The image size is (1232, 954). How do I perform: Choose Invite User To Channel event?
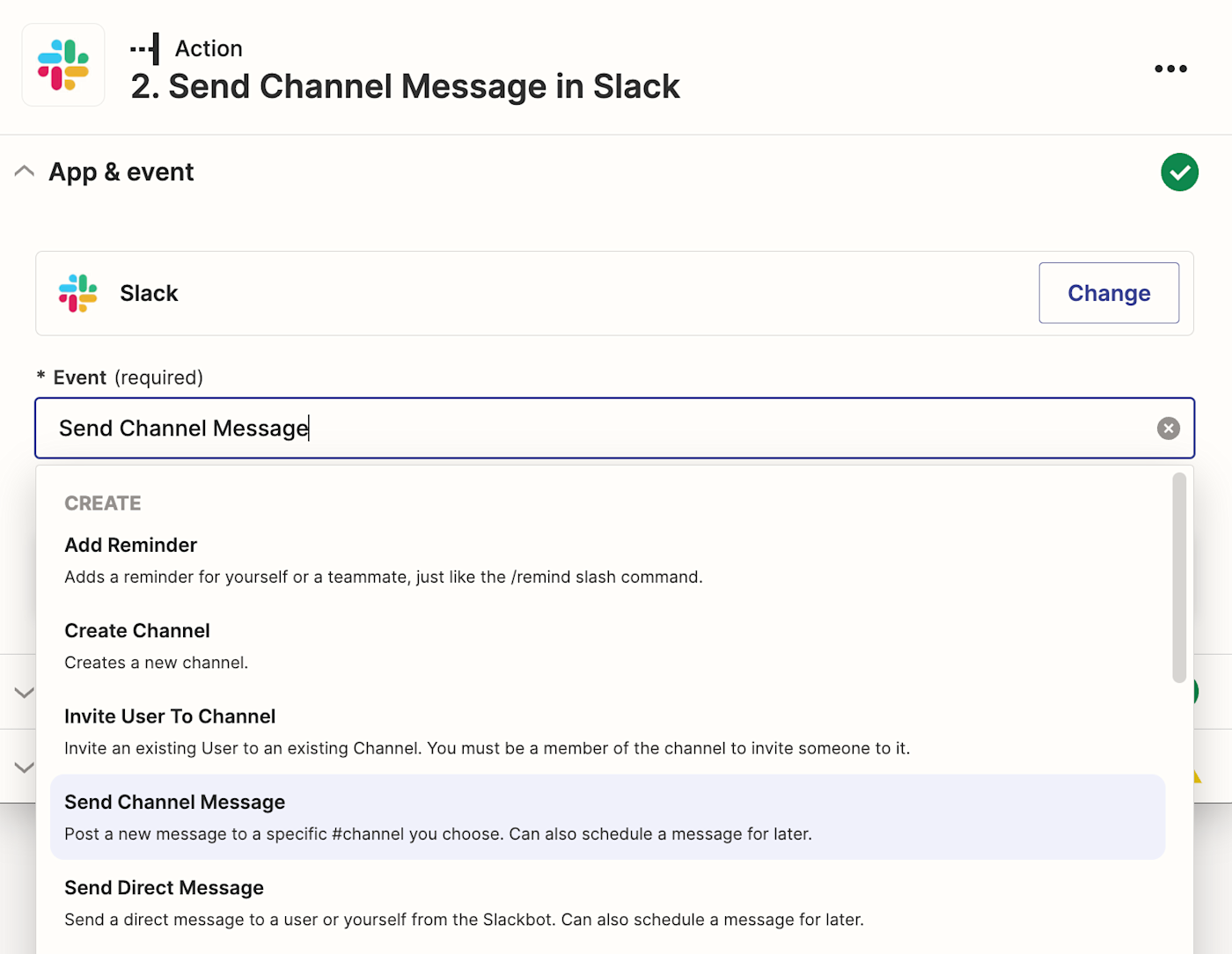pyautogui.click(x=607, y=731)
